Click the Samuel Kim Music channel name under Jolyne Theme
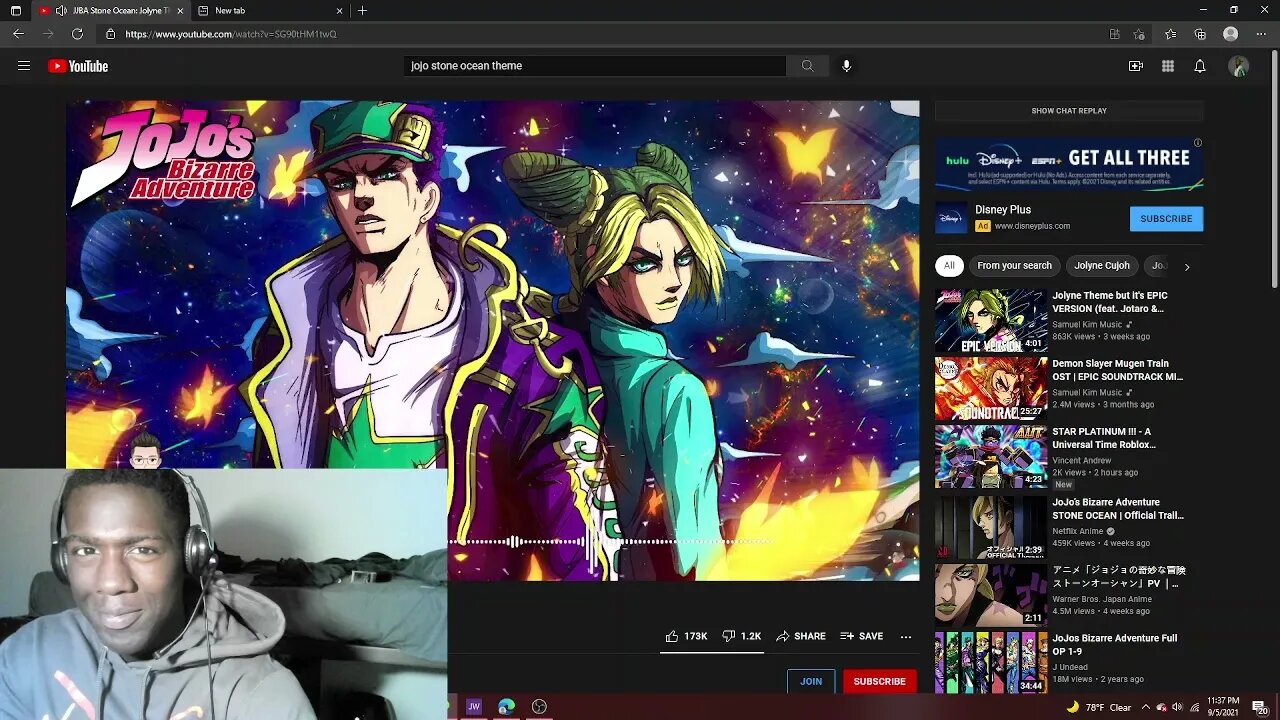Screen dimensions: 1280x720 pyautogui.click(x=1087, y=325)
